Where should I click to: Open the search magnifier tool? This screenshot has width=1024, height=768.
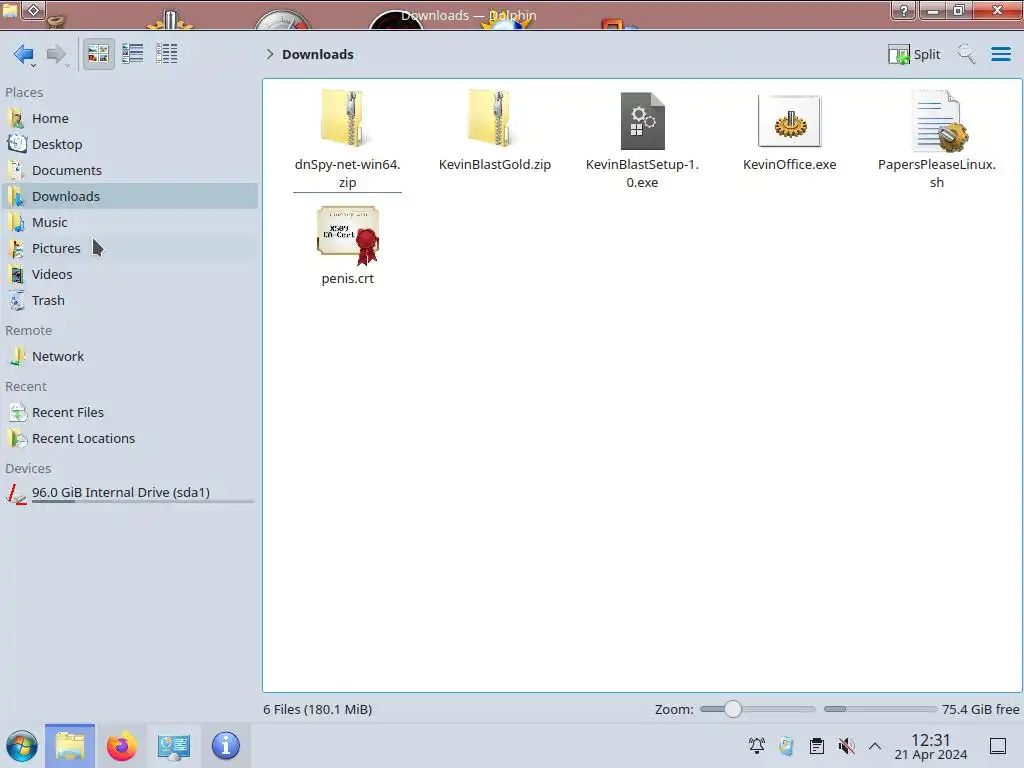(966, 54)
